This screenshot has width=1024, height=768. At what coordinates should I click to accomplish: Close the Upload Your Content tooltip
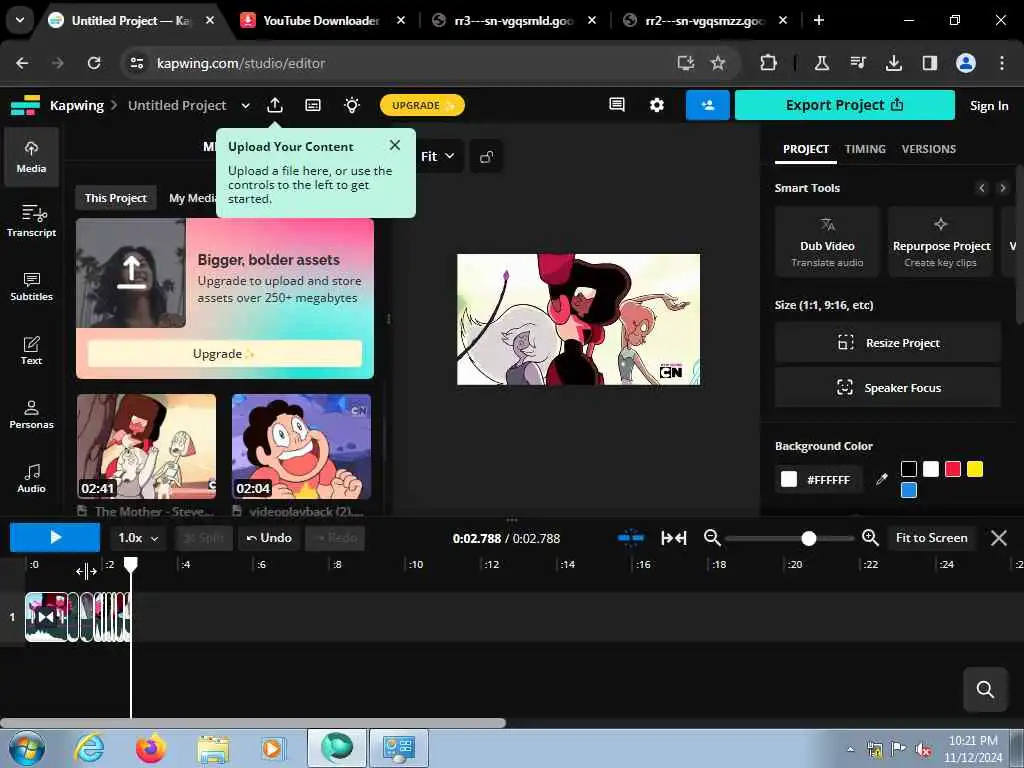[x=394, y=145]
